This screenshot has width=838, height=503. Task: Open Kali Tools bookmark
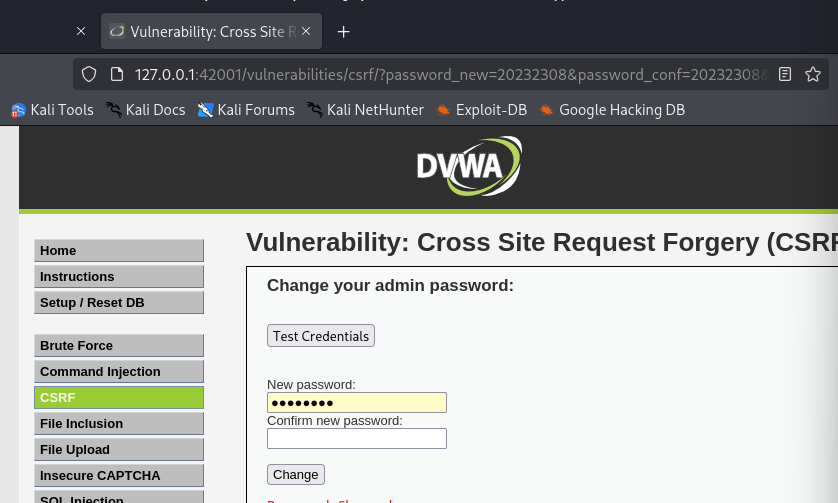(x=52, y=110)
